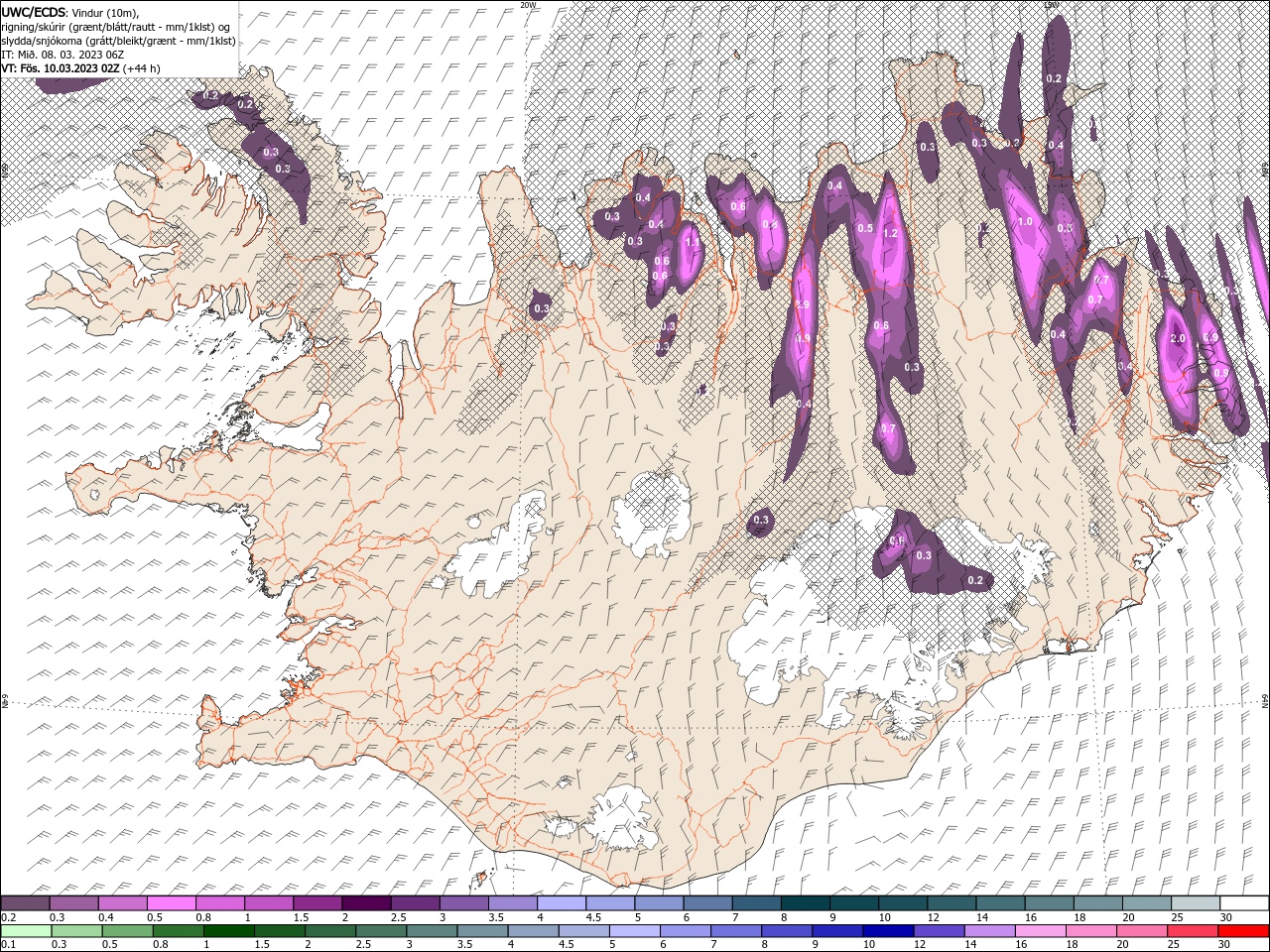Click the 1.0 snowfall value on the map
The image size is (1270, 952).
click(1025, 222)
